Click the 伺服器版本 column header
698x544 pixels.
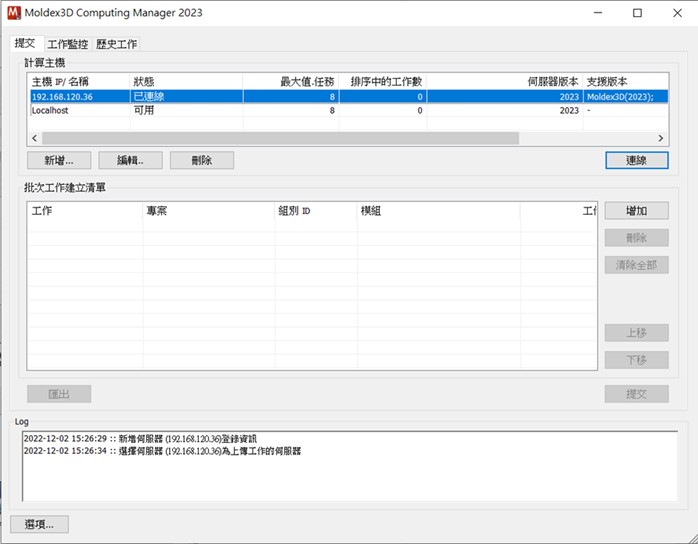[553, 82]
